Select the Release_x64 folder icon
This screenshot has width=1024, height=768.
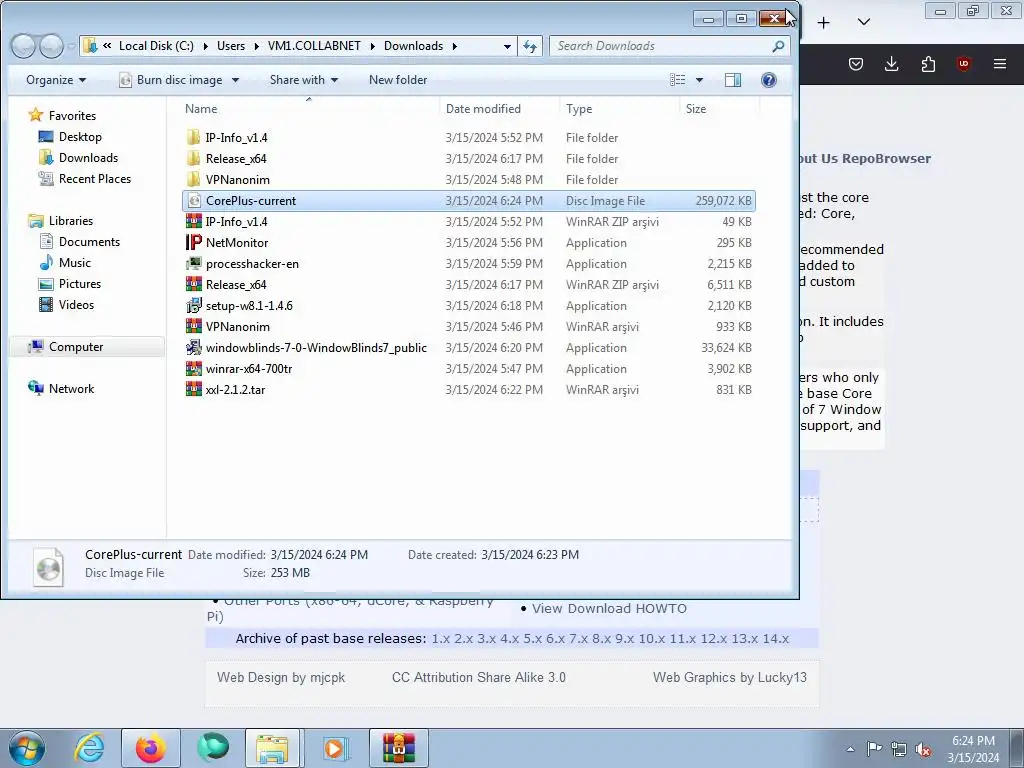click(193, 158)
